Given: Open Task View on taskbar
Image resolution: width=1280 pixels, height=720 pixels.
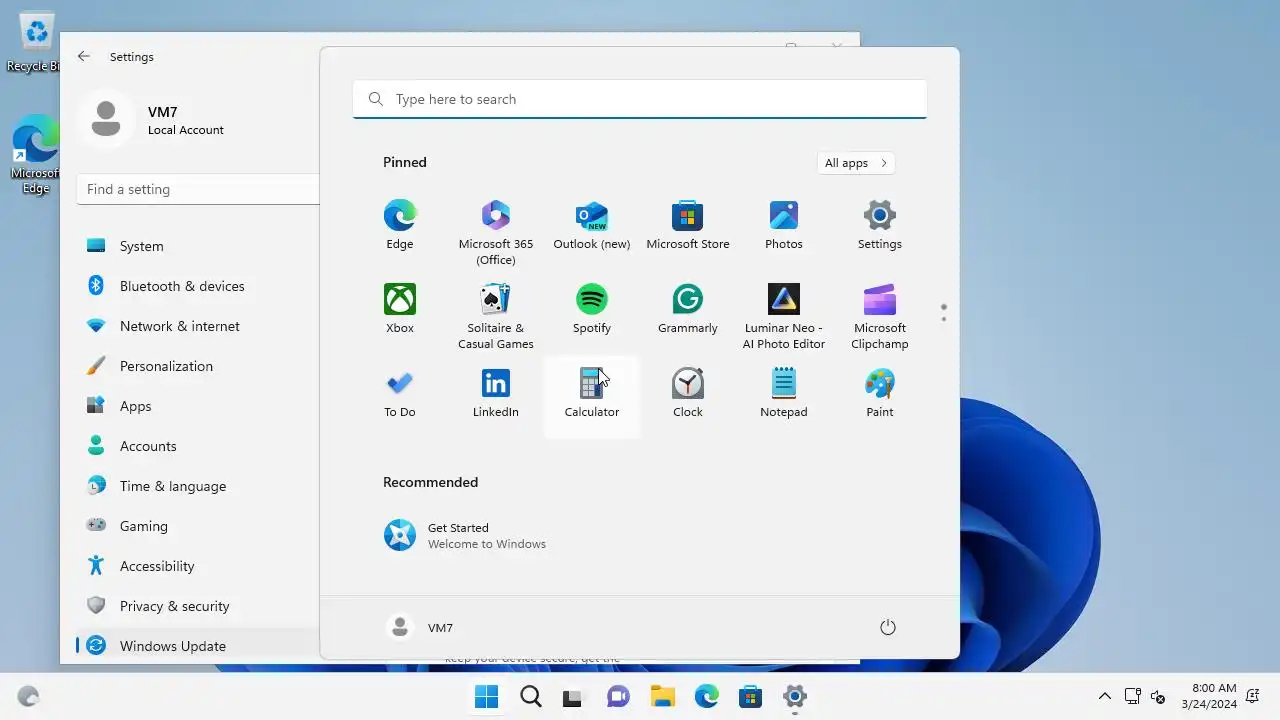Looking at the screenshot, I should pyautogui.click(x=573, y=697).
